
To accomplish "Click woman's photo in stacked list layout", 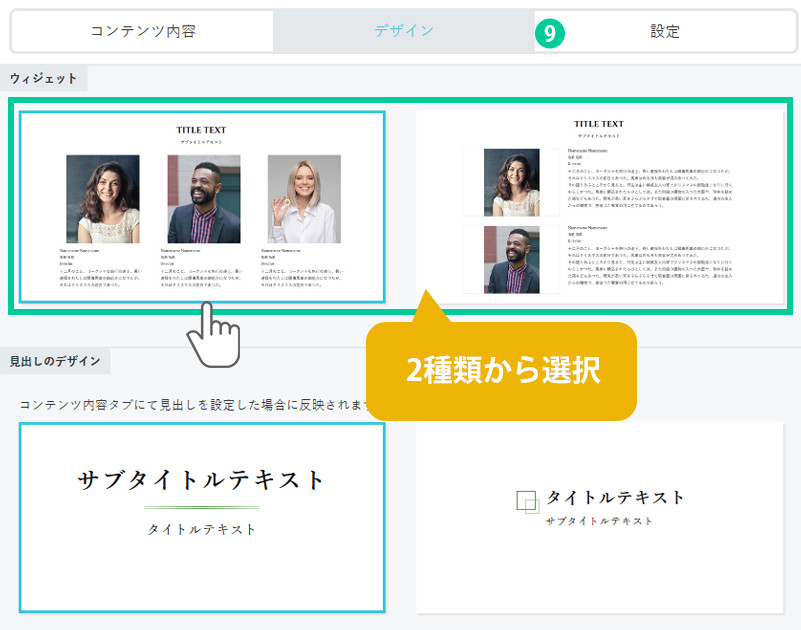I will point(511,182).
